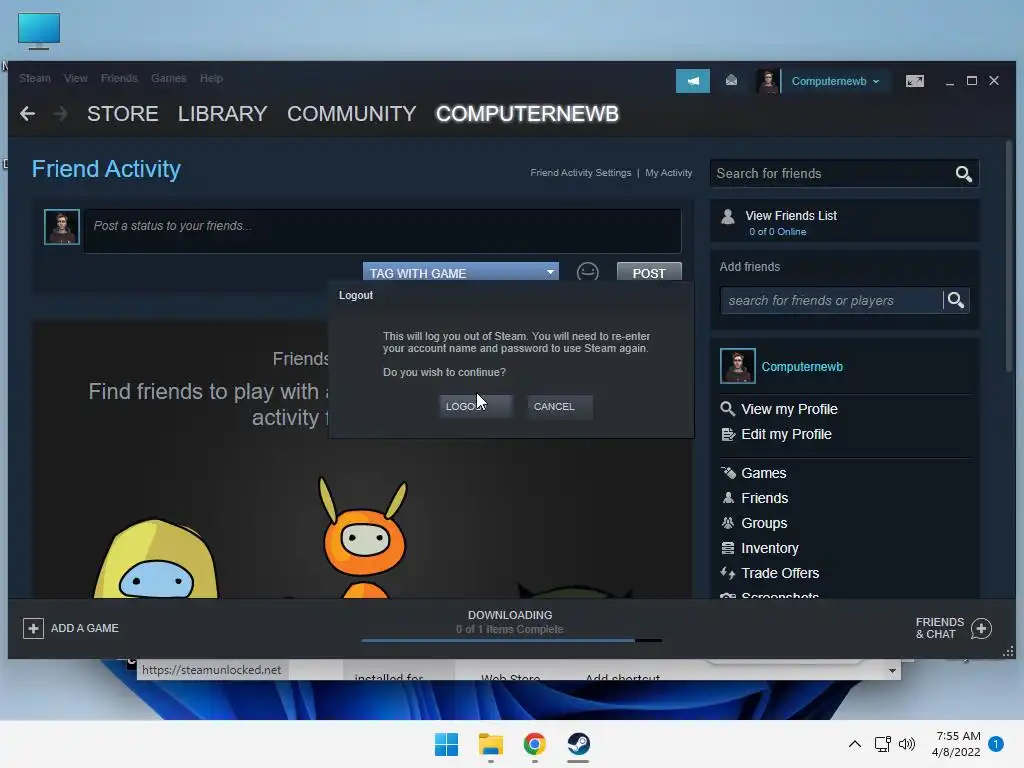
Task: Confirm the LOGOUT button in dialog
Action: click(476, 406)
